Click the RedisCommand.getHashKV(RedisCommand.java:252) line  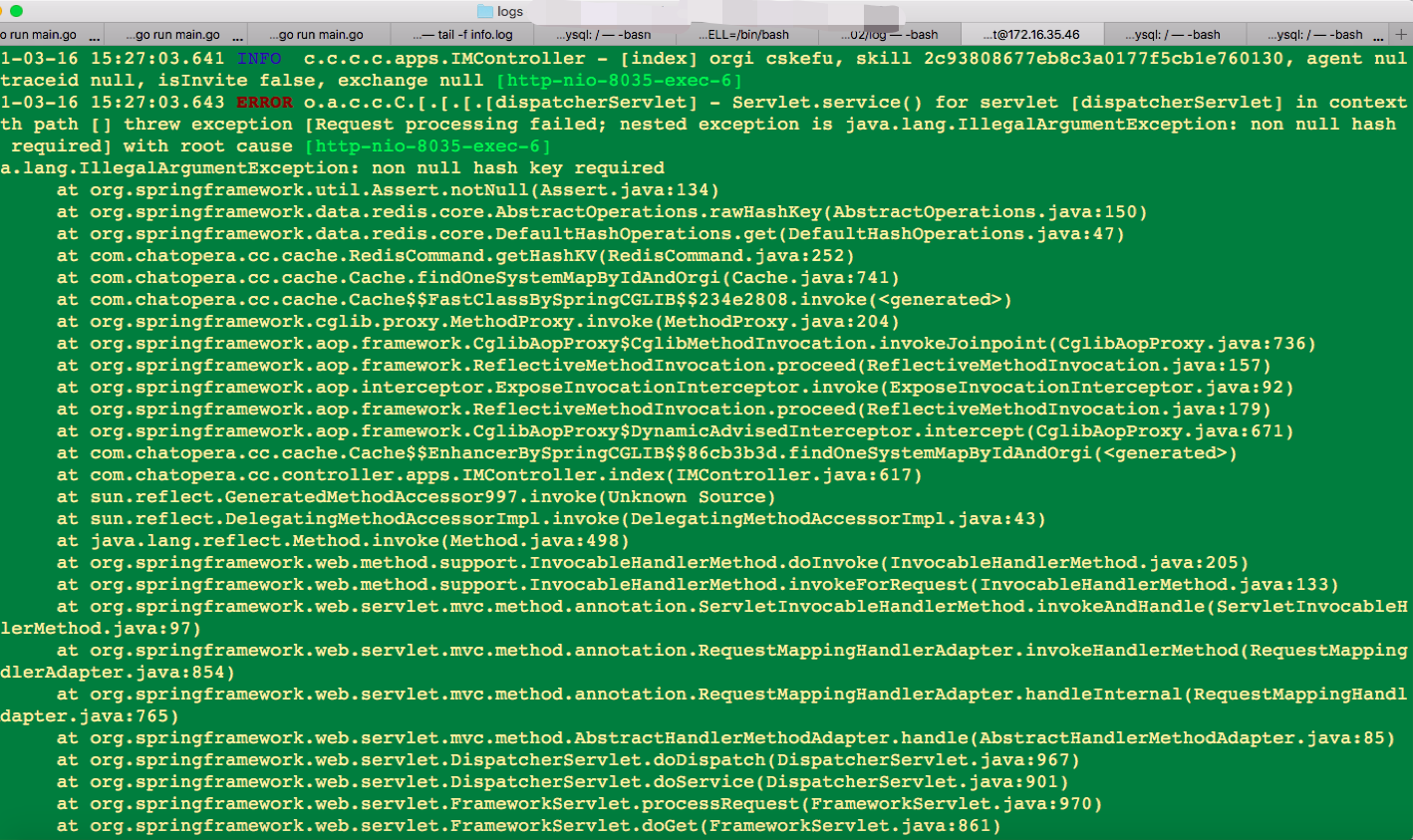click(455, 256)
